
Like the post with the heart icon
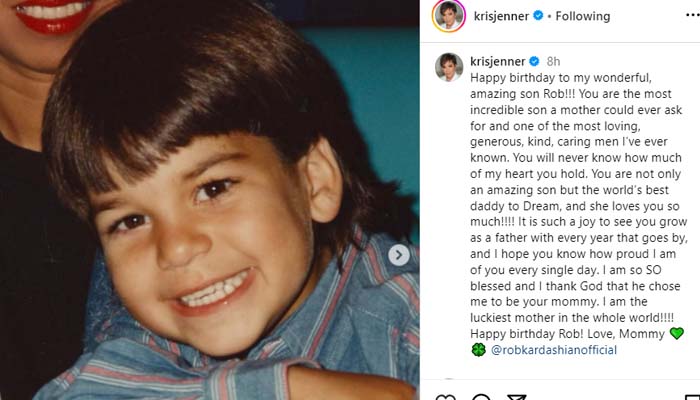[x=444, y=397]
